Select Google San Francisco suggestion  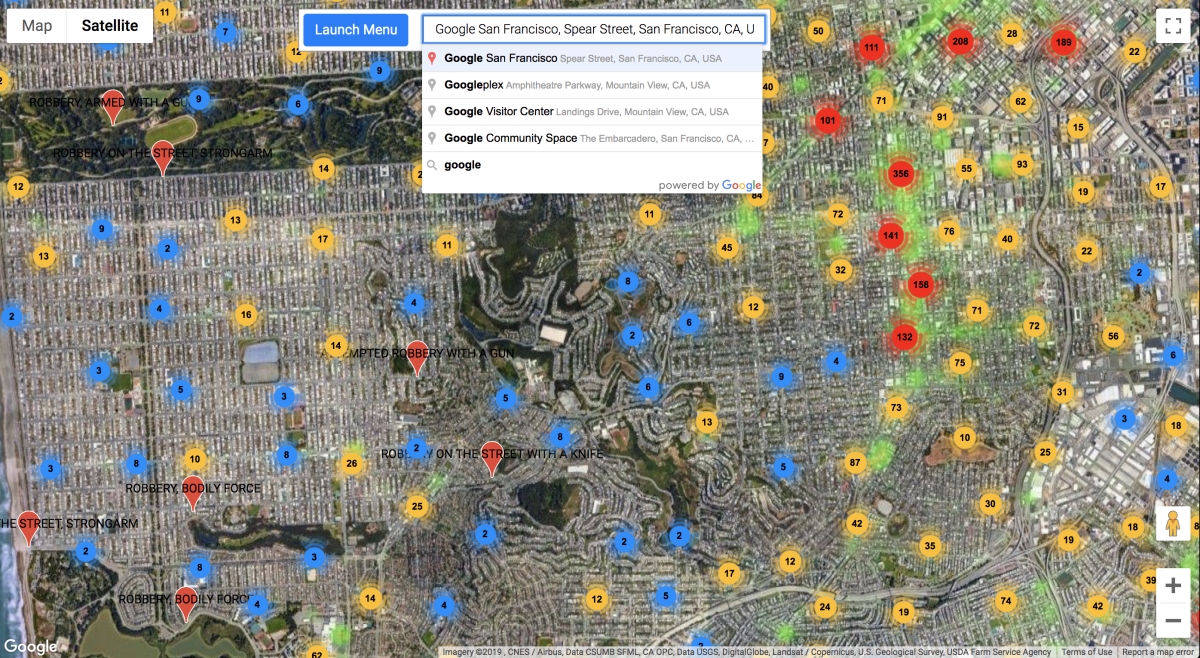point(592,58)
